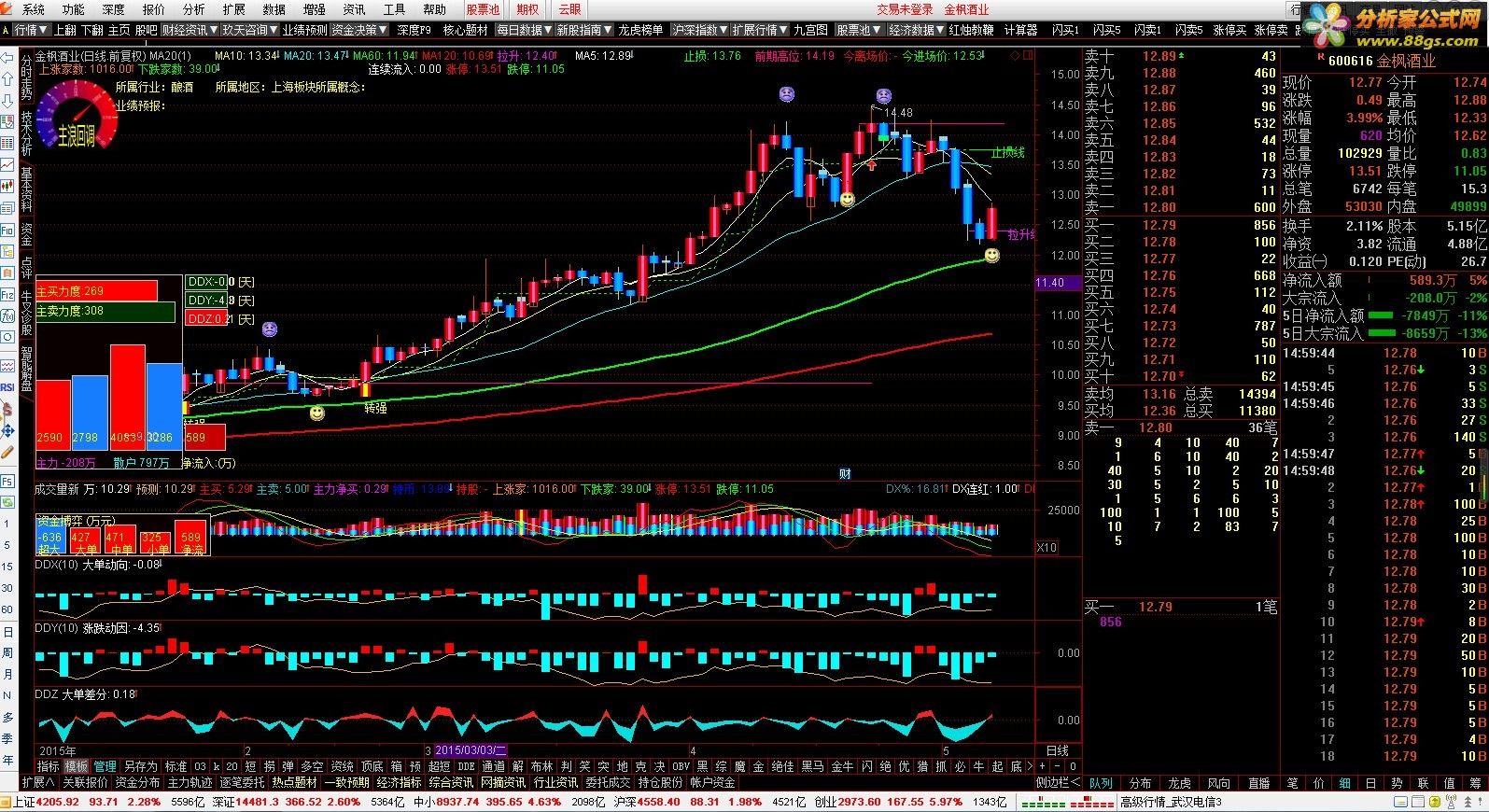
Task: Select the 季 period in left sidebar
Action: [x=7, y=738]
